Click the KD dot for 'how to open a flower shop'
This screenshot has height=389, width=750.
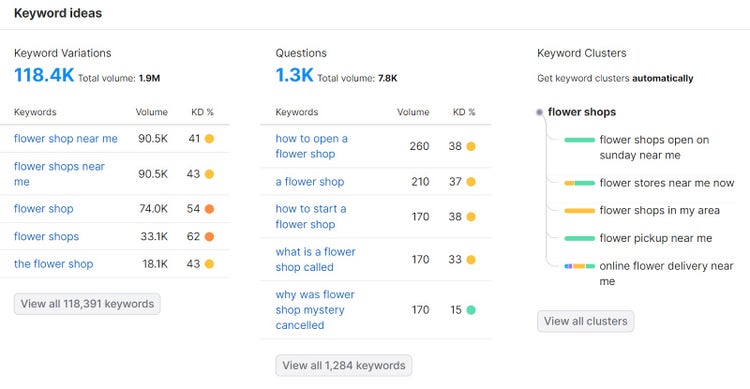(471, 146)
